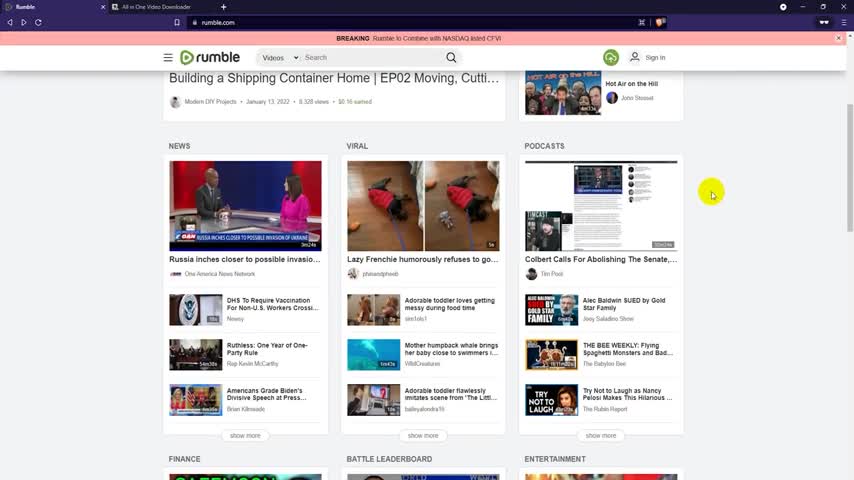The height and width of the screenshot is (480, 854).
Task: Open Alec Baldwin SUED by Gold Star Family thumbnail
Action: click(x=551, y=309)
